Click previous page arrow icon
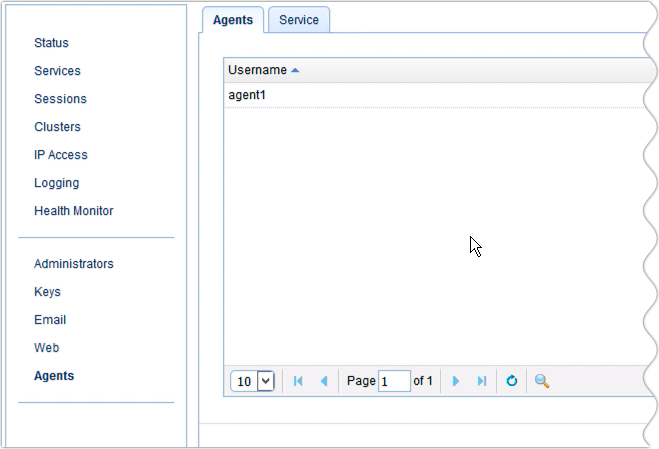The height and width of the screenshot is (449, 659). click(323, 381)
